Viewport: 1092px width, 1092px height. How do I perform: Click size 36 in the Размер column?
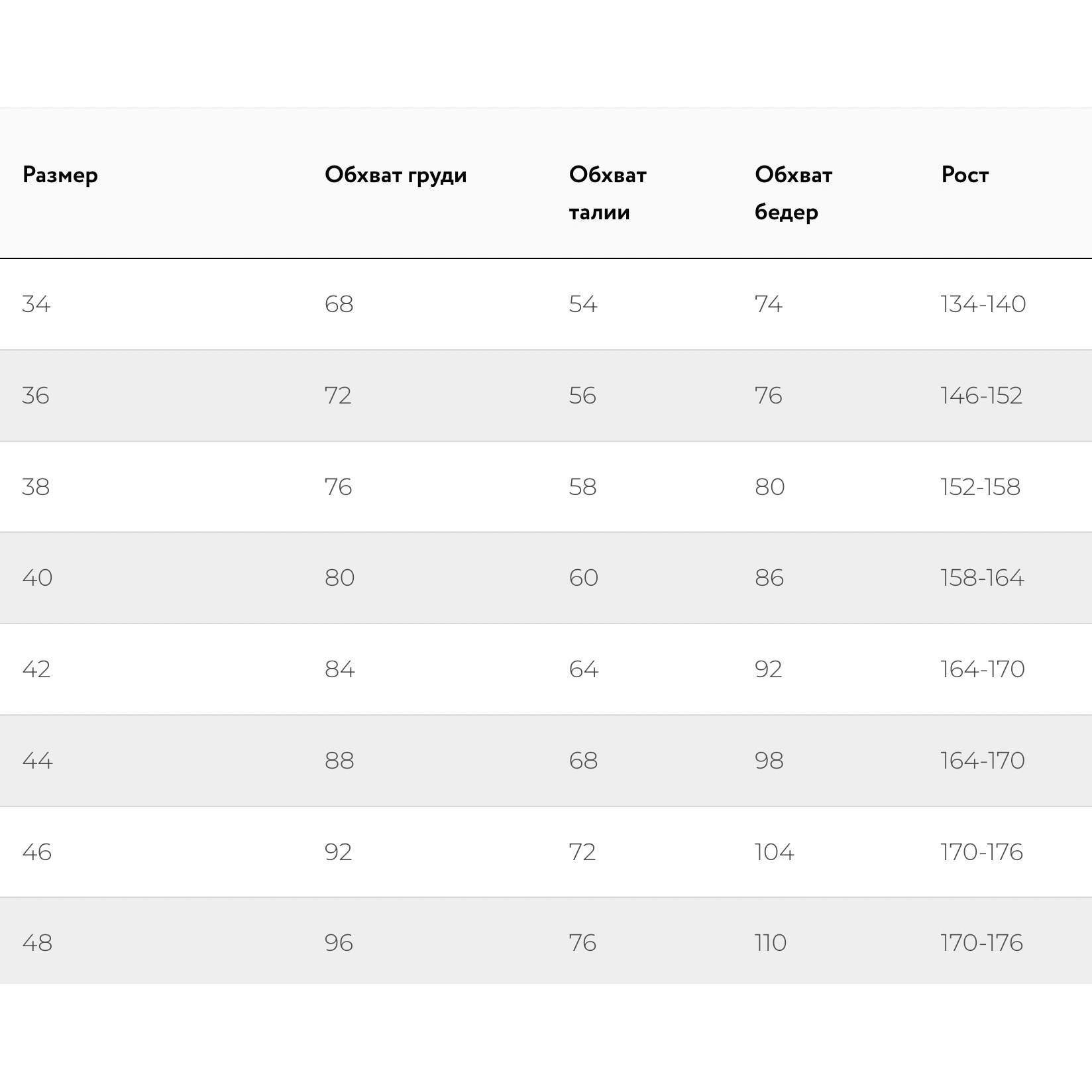tap(36, 396)
